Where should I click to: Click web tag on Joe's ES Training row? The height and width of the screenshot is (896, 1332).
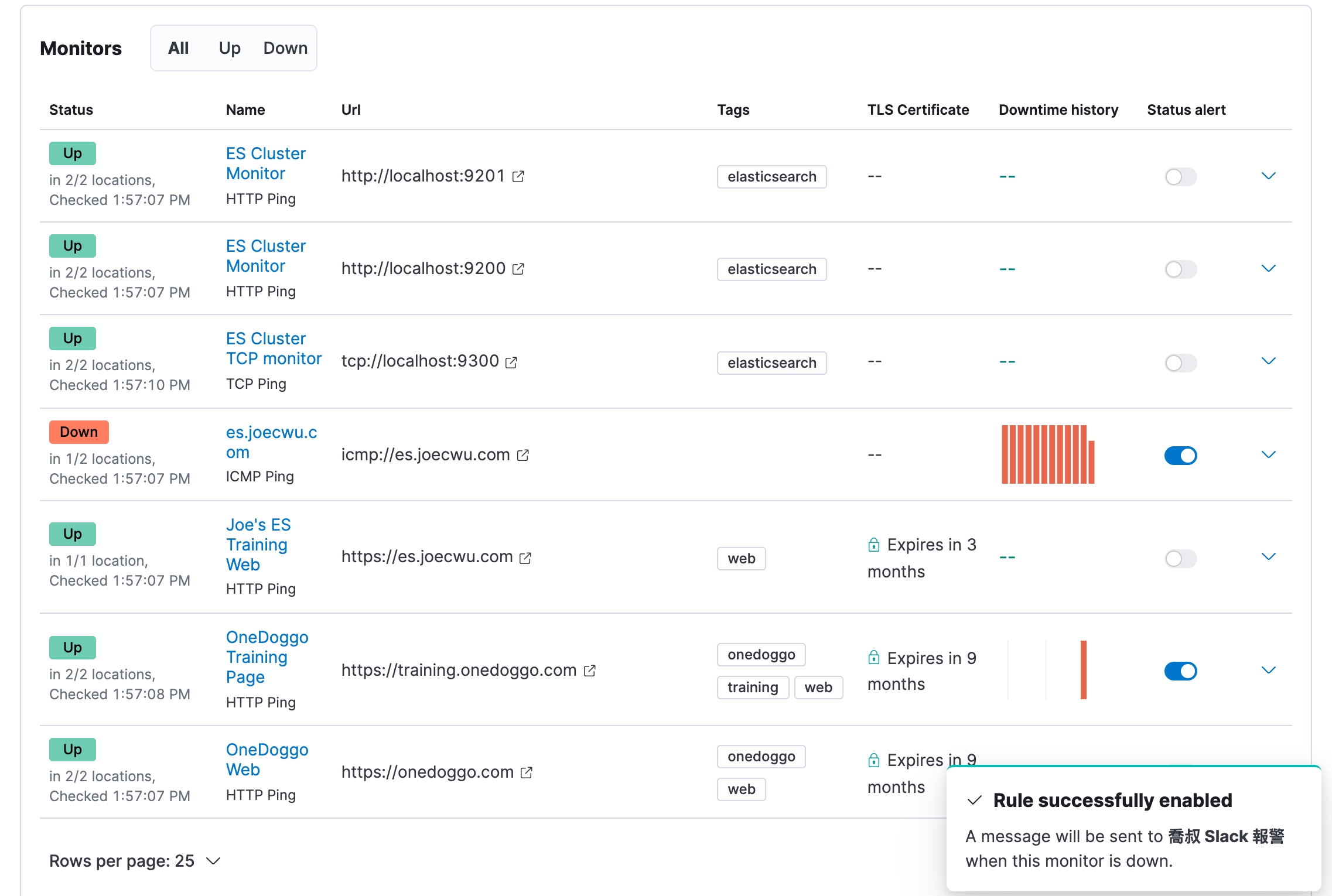(x=741, y=559)
